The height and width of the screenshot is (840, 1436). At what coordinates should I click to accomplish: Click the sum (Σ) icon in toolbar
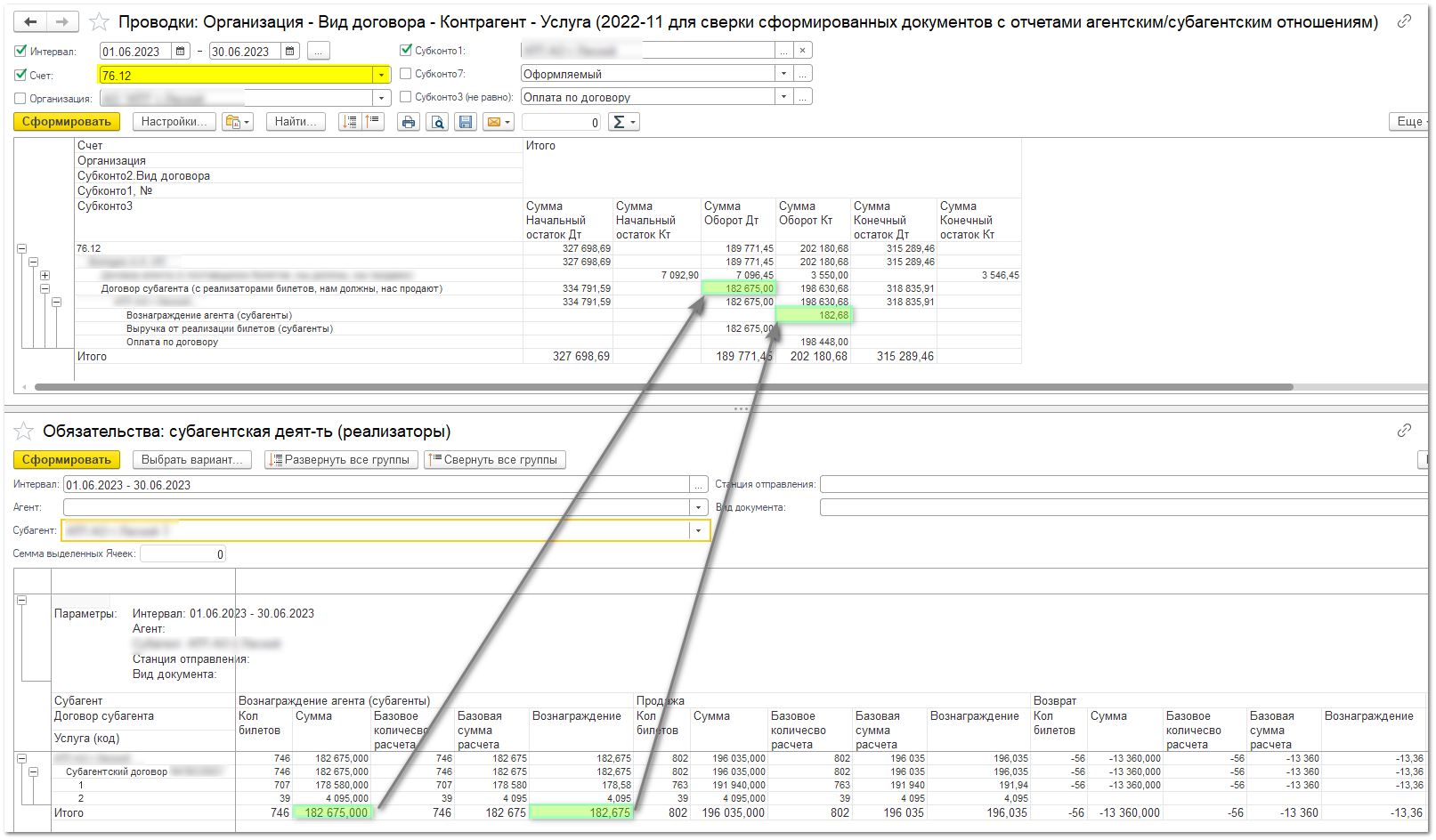(623, 122)
